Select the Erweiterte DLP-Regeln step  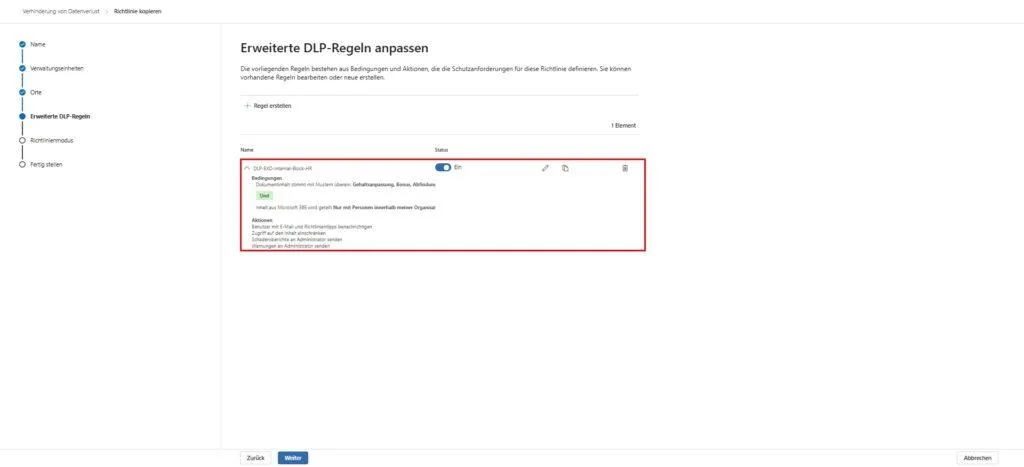click(x=60, y=117)
